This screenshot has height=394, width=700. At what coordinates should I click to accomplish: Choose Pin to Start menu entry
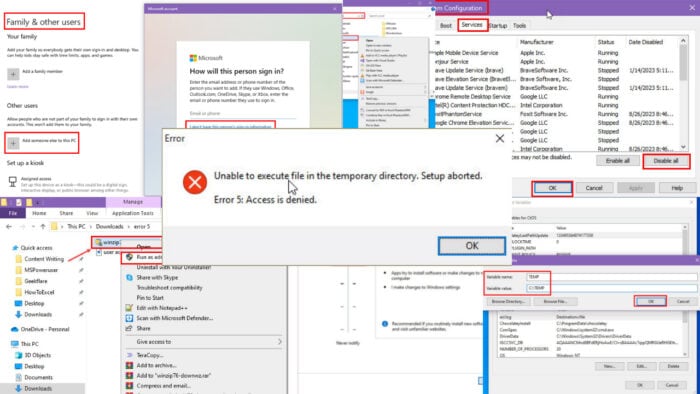tap(150, 298)
